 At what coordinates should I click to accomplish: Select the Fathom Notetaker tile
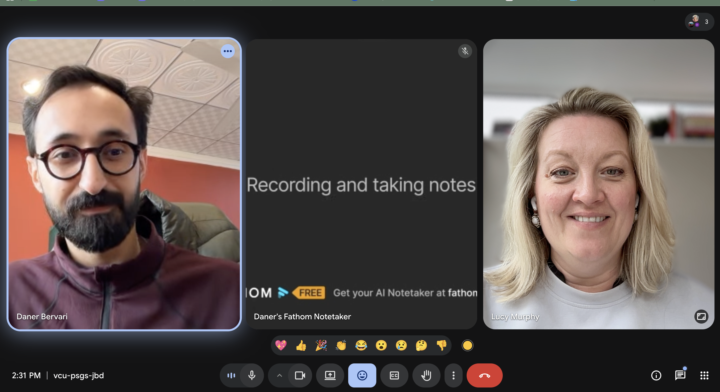(x=362, y=184)
